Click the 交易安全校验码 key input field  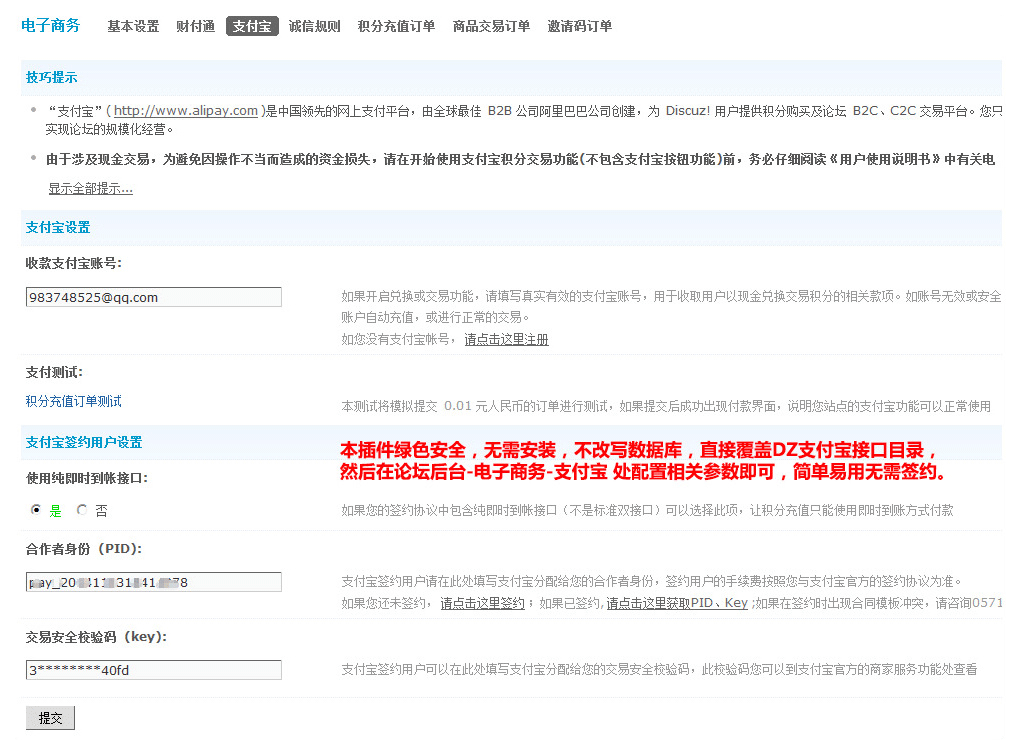[154, 670]
